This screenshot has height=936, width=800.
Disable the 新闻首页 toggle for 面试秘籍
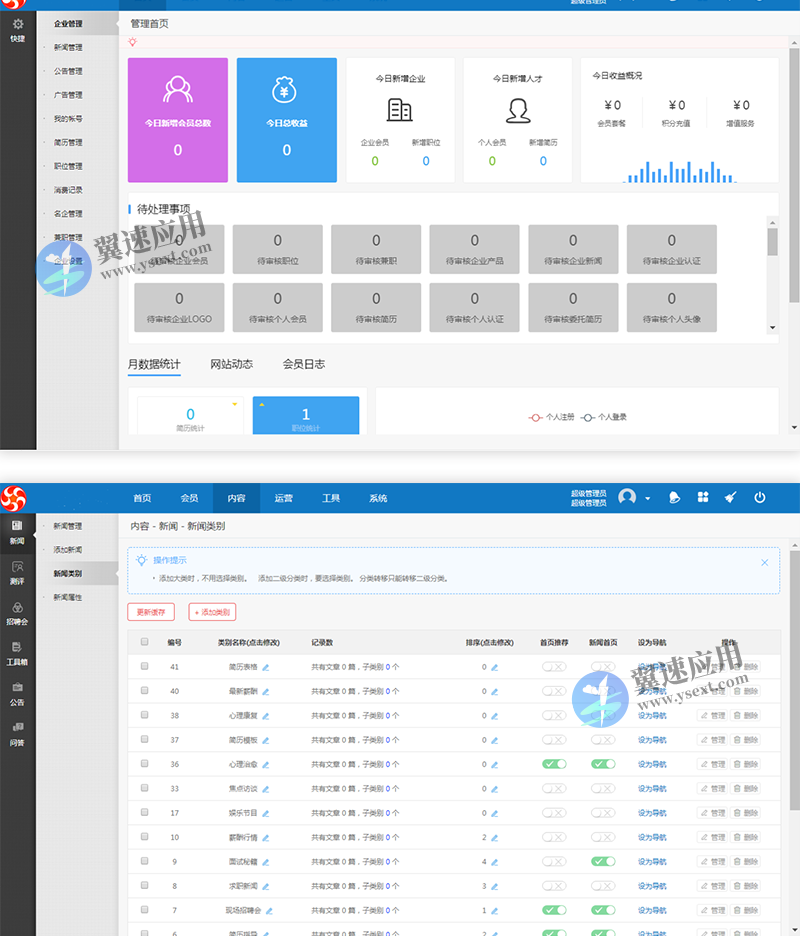[603, 861]
